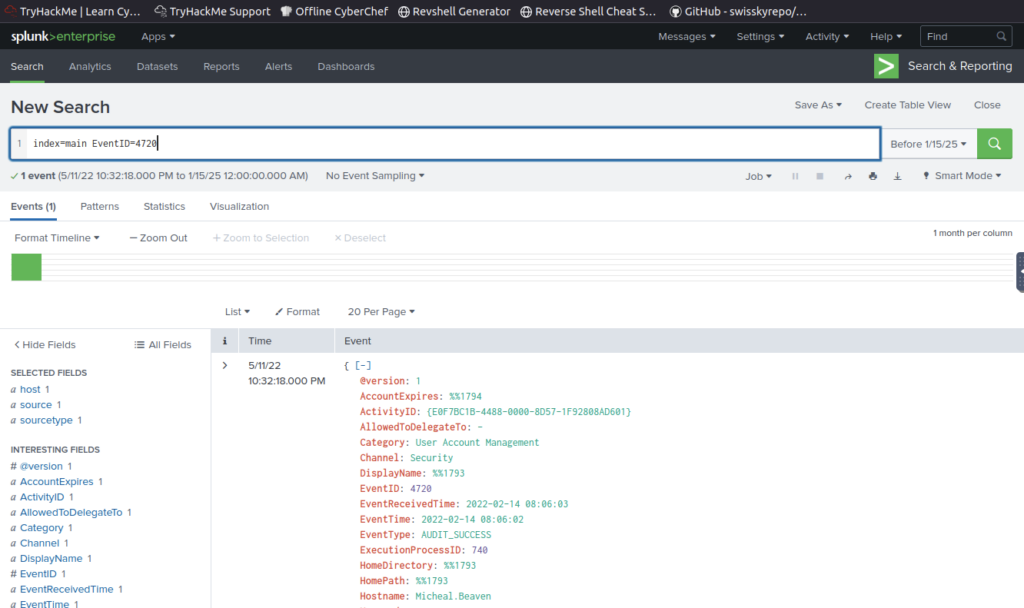Open the Revshell Generator bookmark

pos(454,11)
